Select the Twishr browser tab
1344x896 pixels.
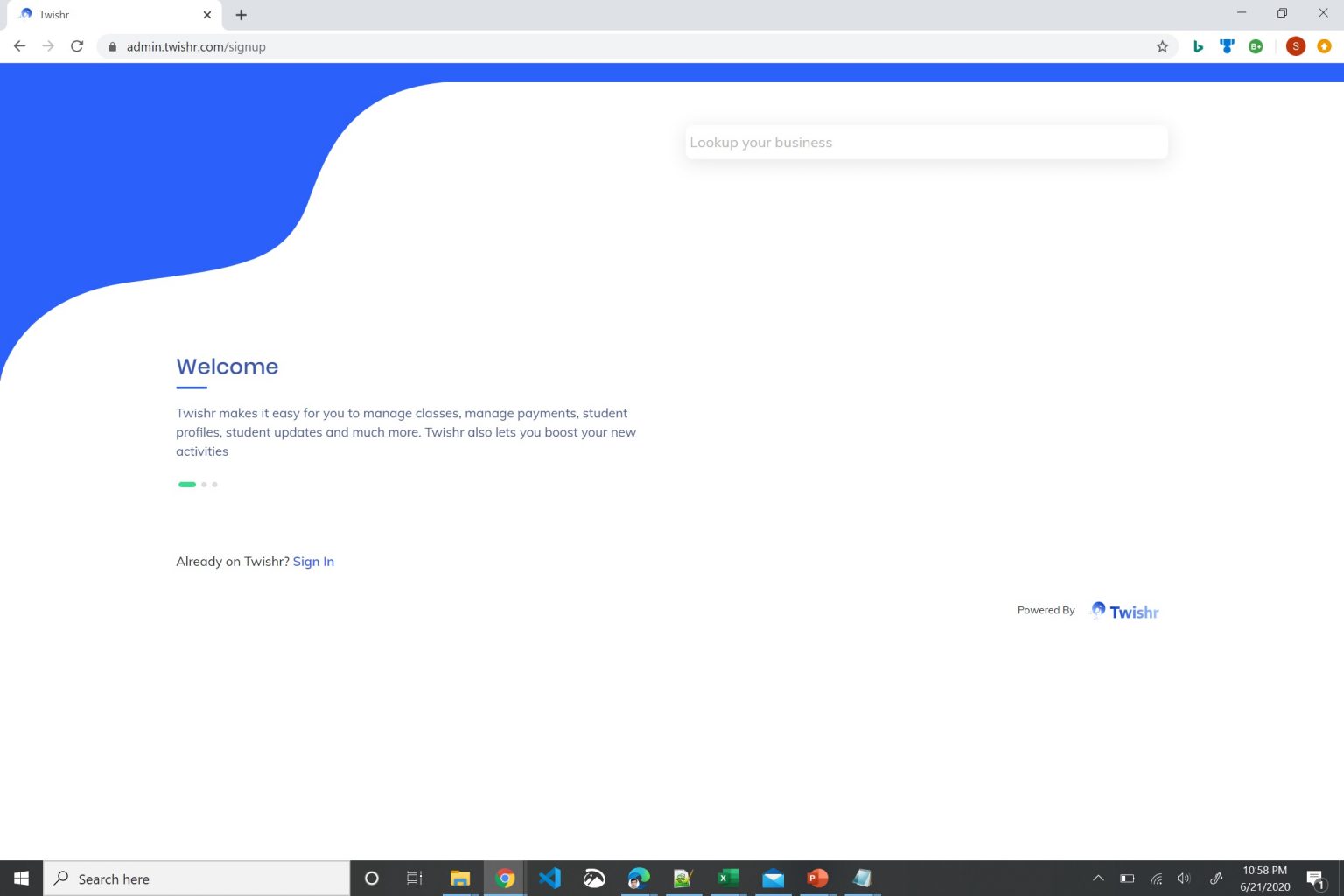[x=112, y=15]
